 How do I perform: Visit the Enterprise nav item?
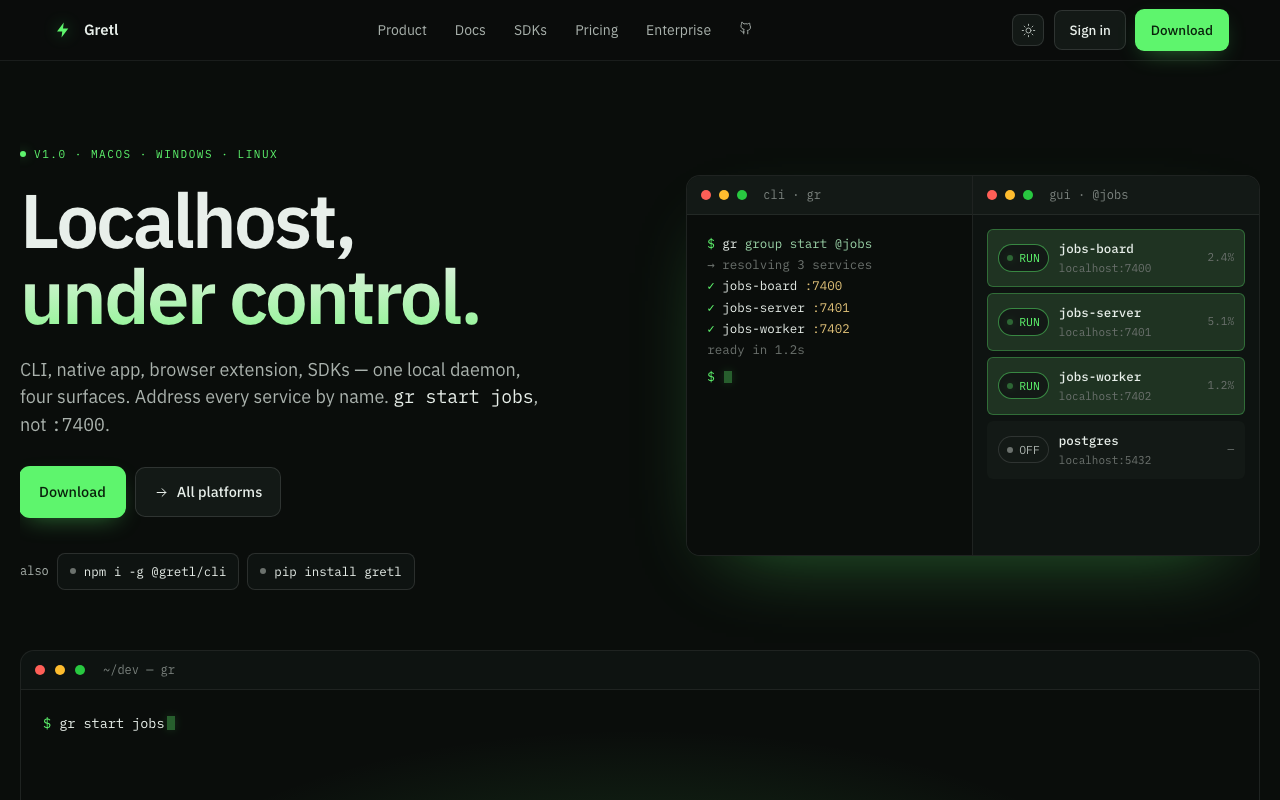[x=678, y=30]
